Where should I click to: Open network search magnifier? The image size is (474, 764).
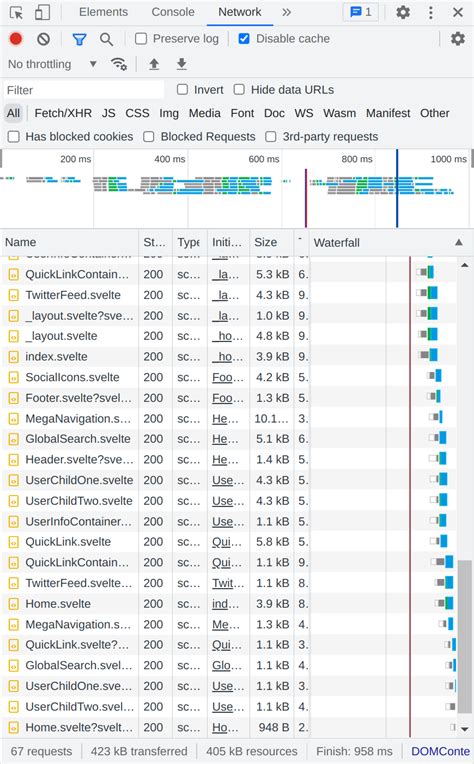[106, 39]
